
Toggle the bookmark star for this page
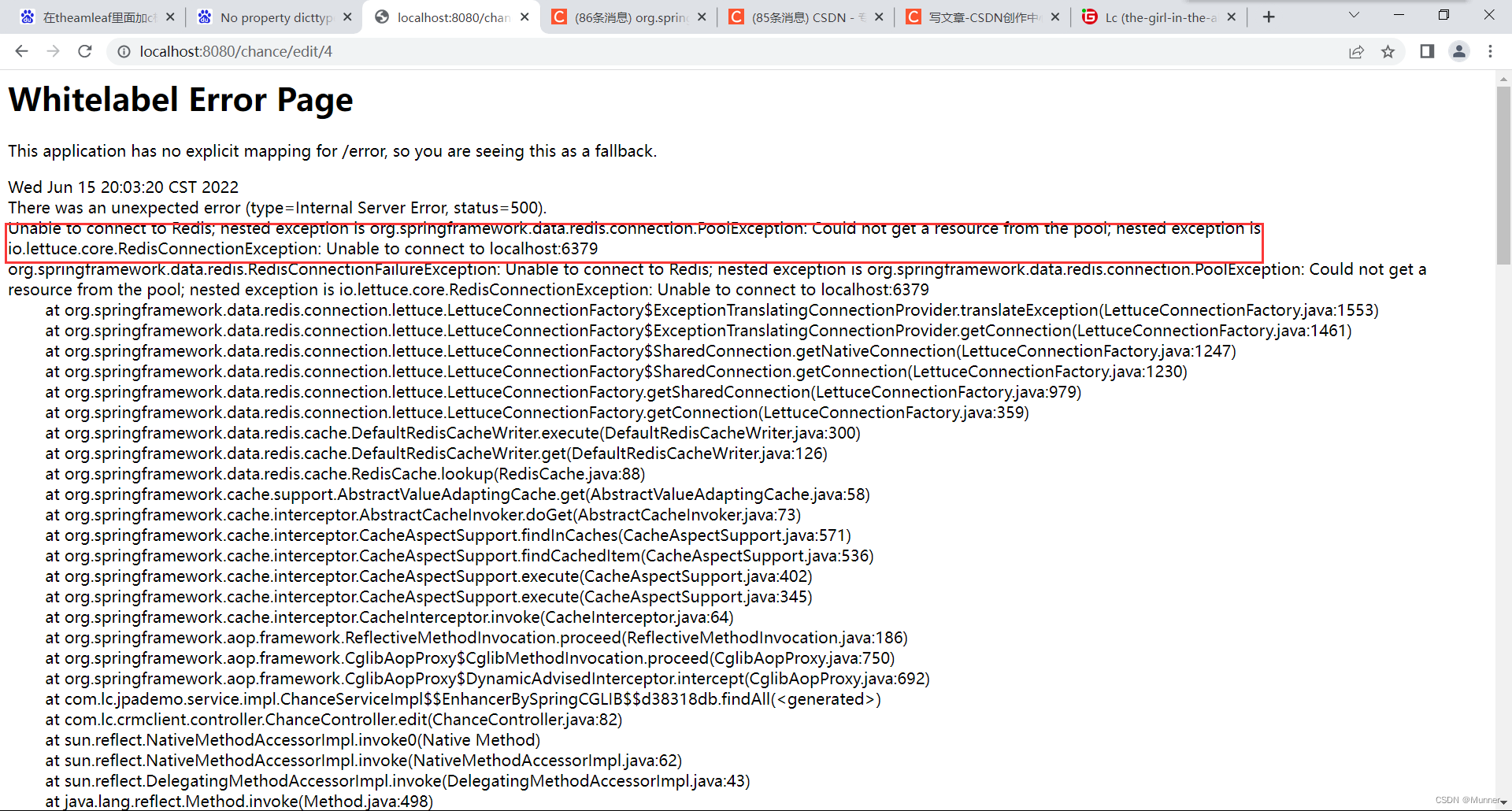(x=1388, y=51)
